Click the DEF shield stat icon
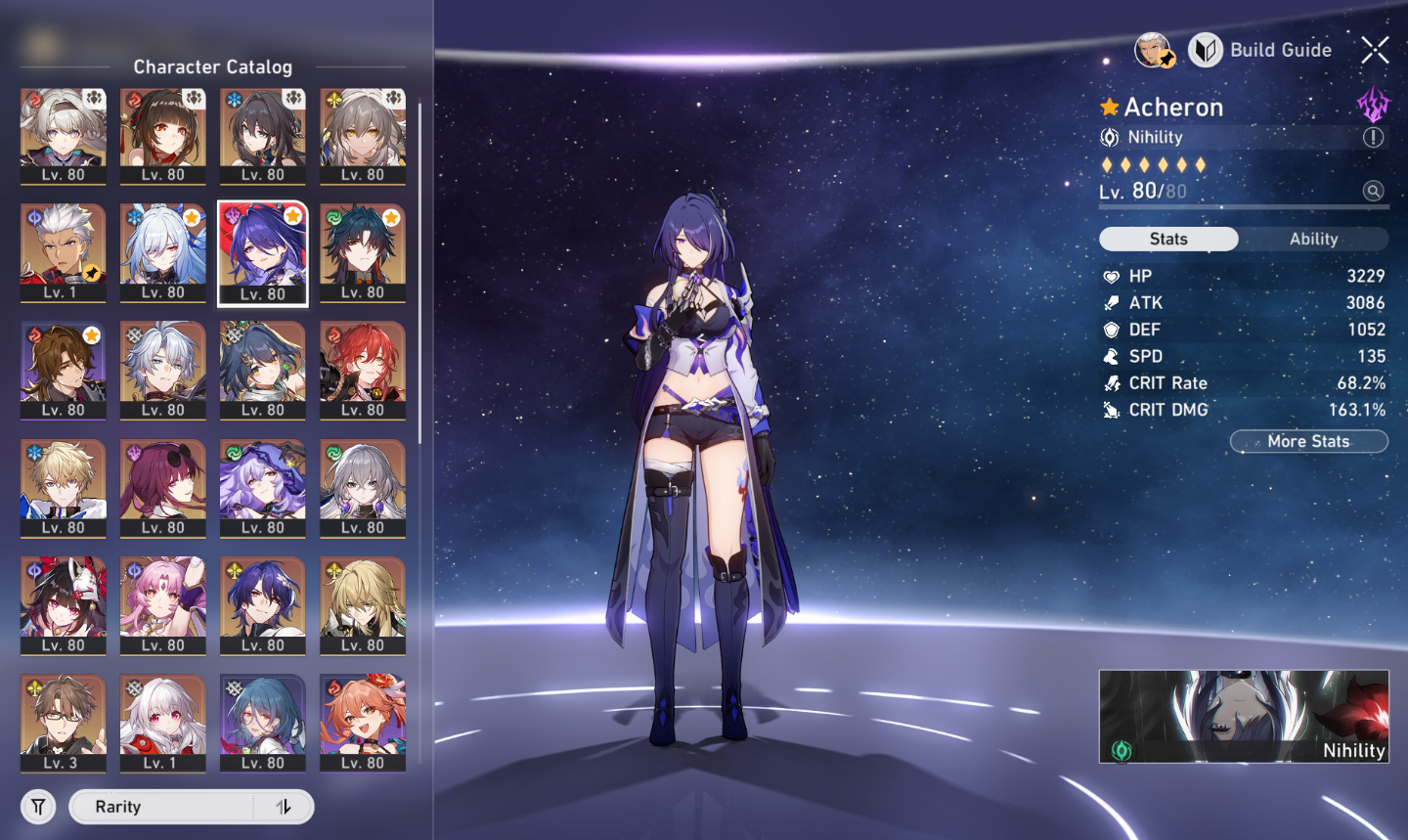The width and height of the screenshot is (1408, 840). (1111, 331)
